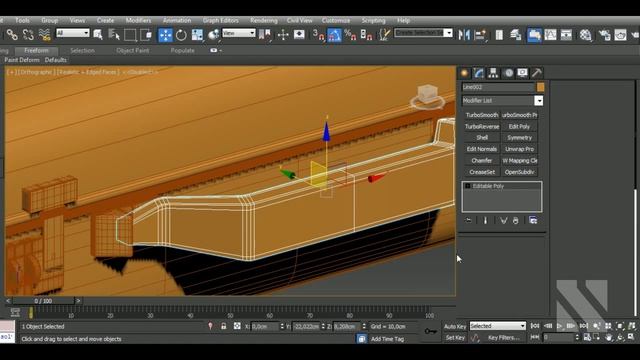Toggle the 3D Snaps icon
Screen dimensions: 640x360
(x=318, y=35)
